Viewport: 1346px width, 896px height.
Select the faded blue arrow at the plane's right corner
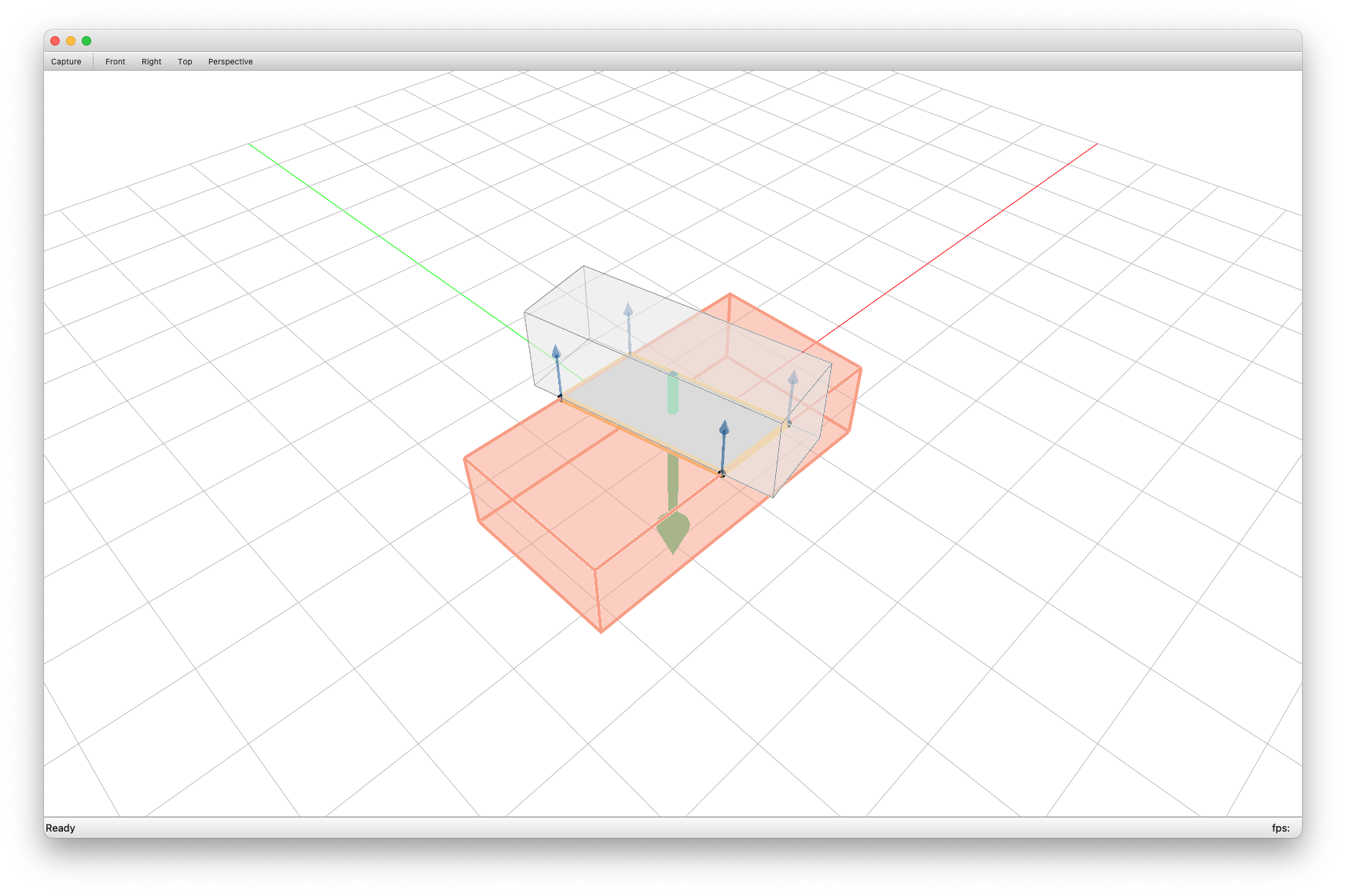(x=792, y=398)
